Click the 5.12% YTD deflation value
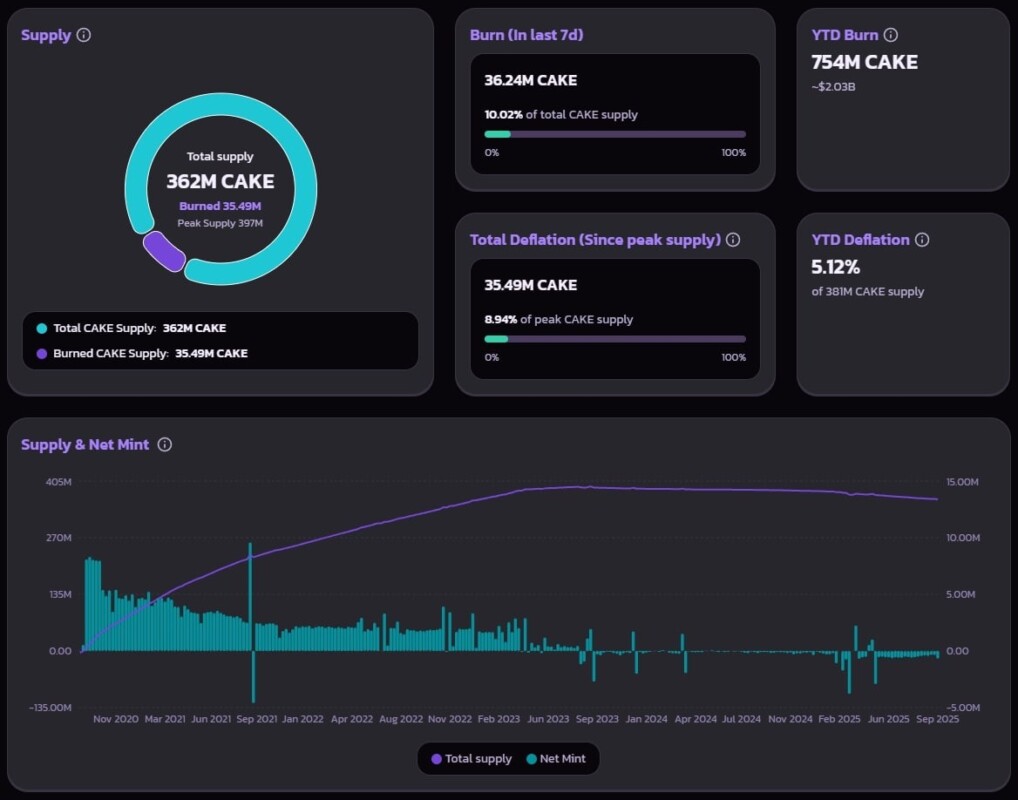 (x=836, y=267)
